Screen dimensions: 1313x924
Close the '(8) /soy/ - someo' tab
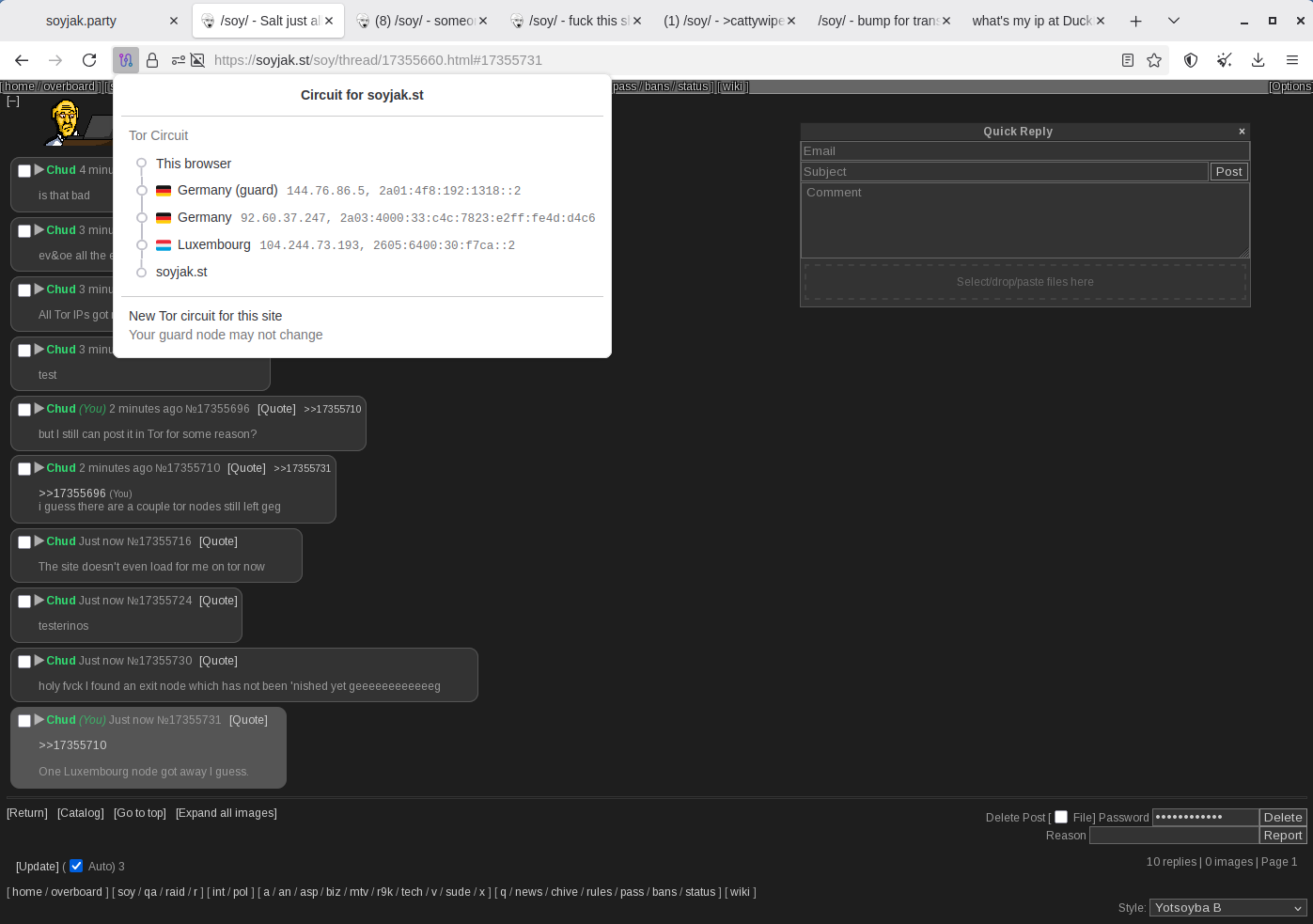(483, 21)
